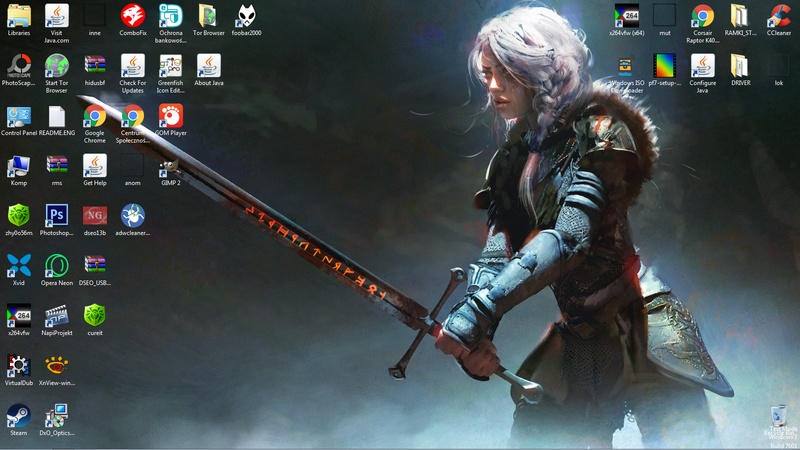Open the DRIVER folder
The image size is (800, 450).
point(740,66)
